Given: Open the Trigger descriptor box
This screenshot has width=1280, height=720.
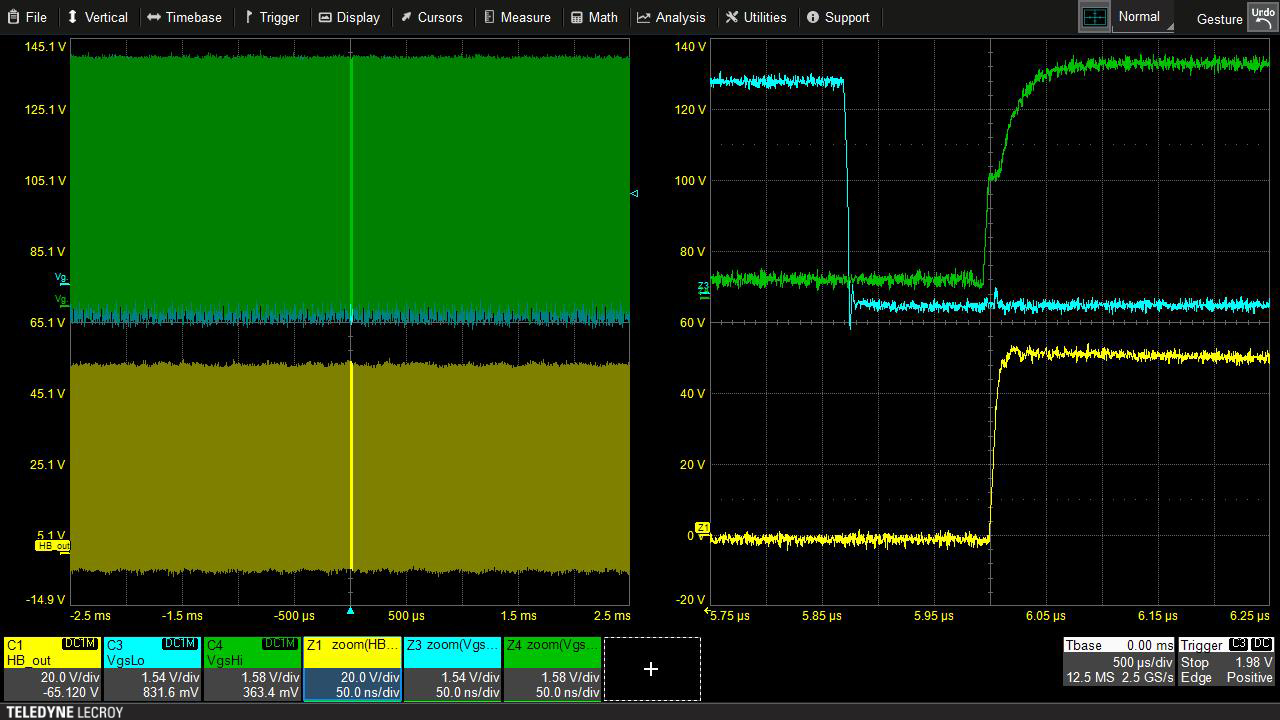Looking at the screenshot, I should 1226,662.
